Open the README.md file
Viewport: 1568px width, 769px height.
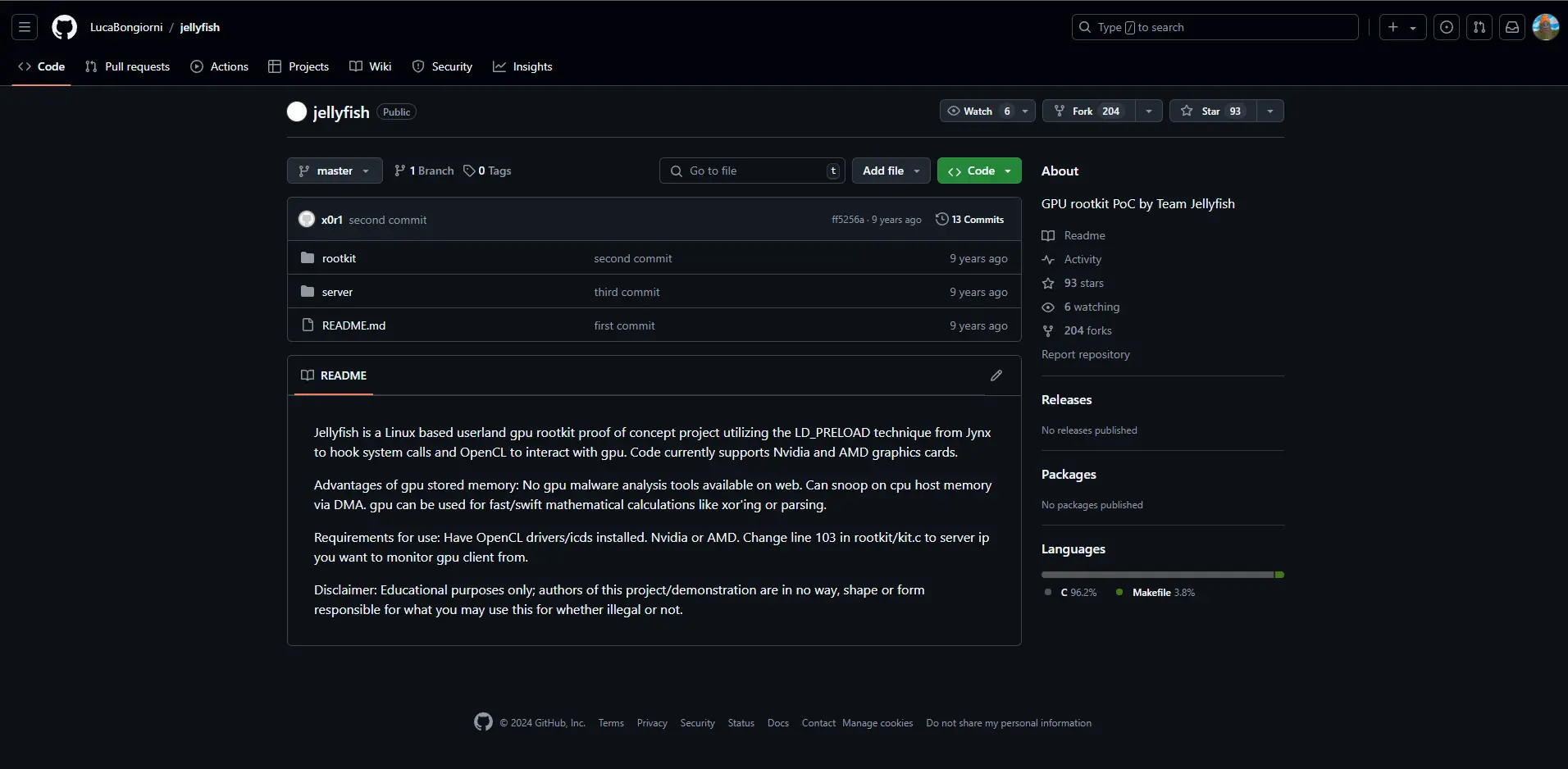click(353, 325)
